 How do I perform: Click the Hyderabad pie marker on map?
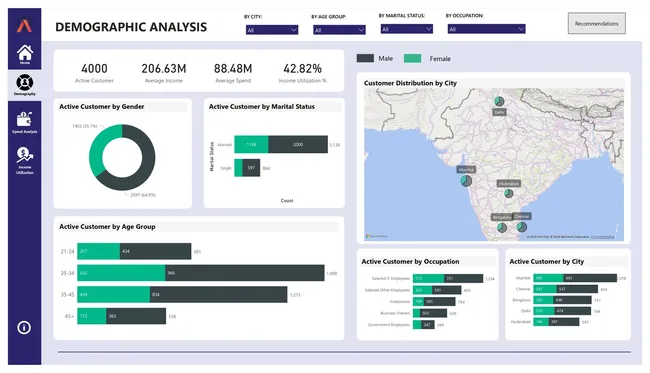[x=509, y=193]
